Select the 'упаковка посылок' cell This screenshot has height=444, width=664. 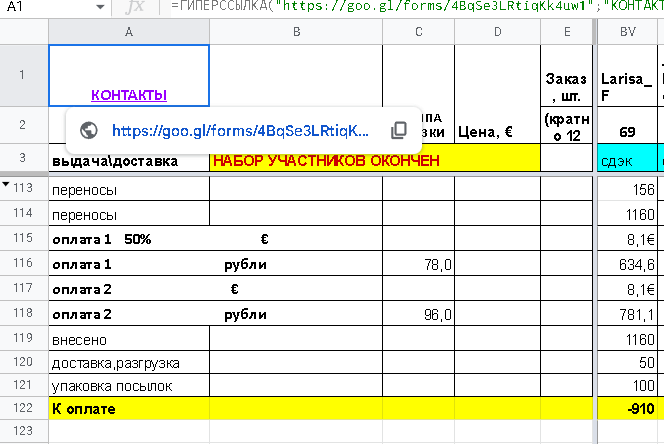point(128,385)
